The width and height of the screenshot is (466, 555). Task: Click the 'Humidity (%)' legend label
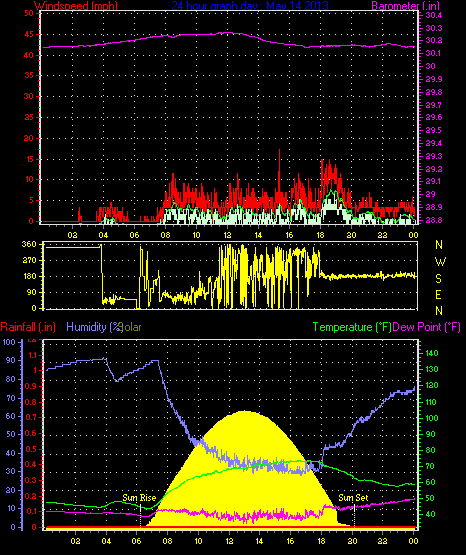[94, 327]
